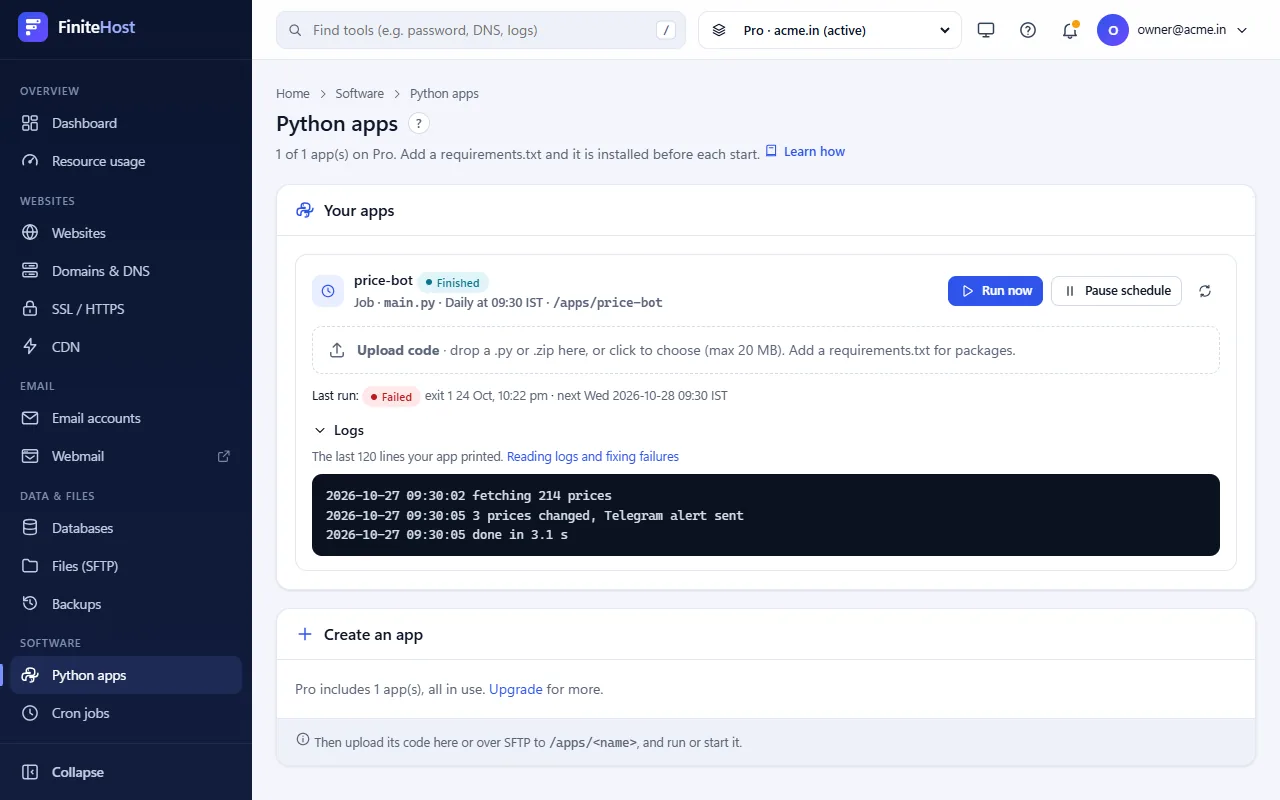
Task: Click the clock schedule icon of price-bot
Action: point(328,291)
